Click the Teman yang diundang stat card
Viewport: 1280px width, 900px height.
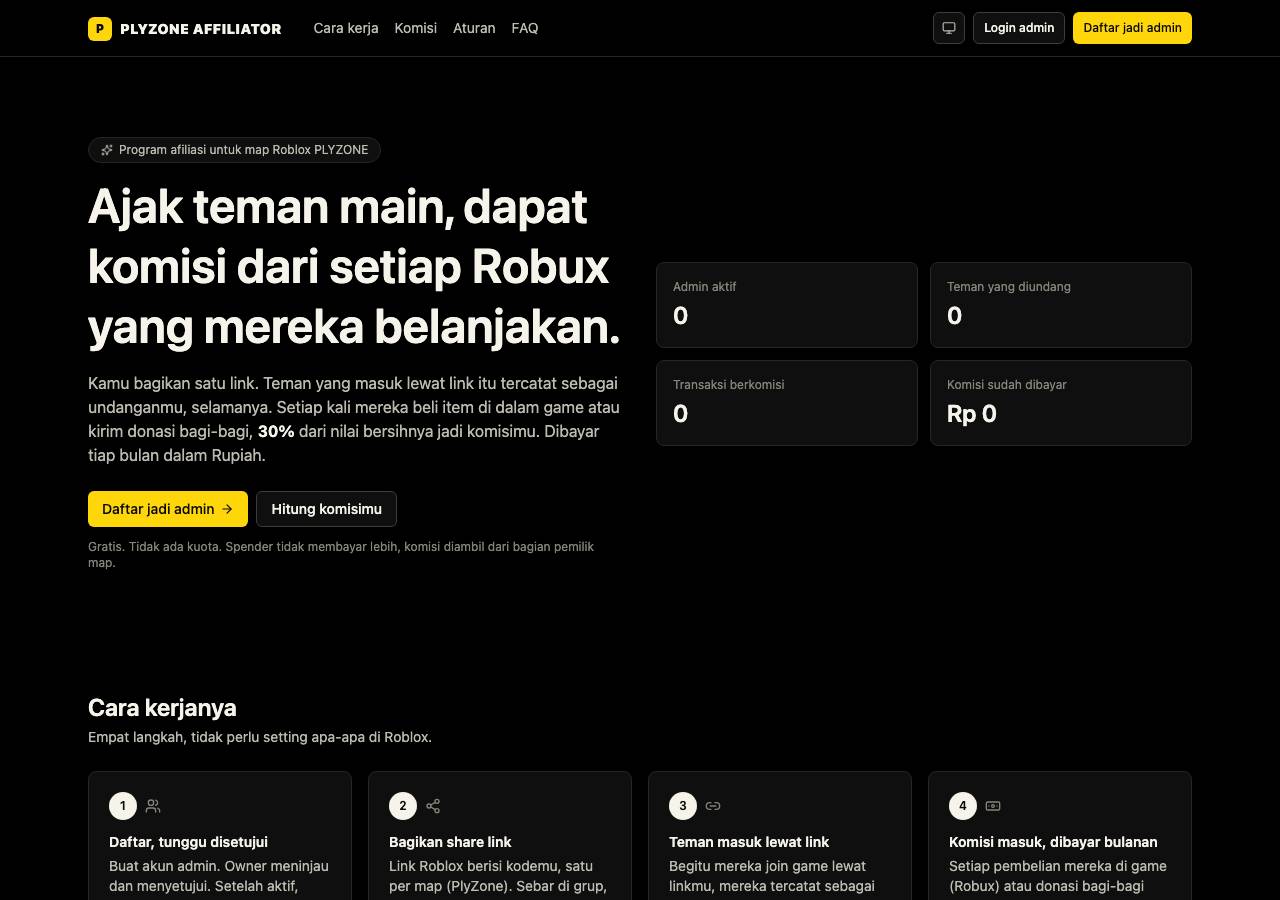(1061, 305)
